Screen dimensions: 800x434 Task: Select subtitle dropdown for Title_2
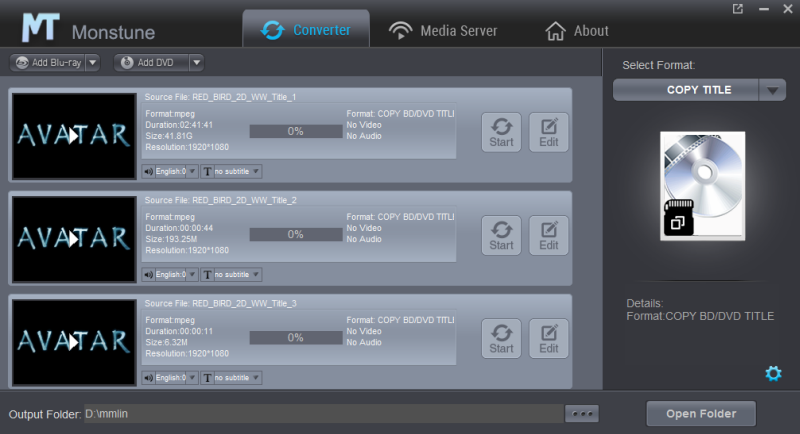tap(232, 274)
